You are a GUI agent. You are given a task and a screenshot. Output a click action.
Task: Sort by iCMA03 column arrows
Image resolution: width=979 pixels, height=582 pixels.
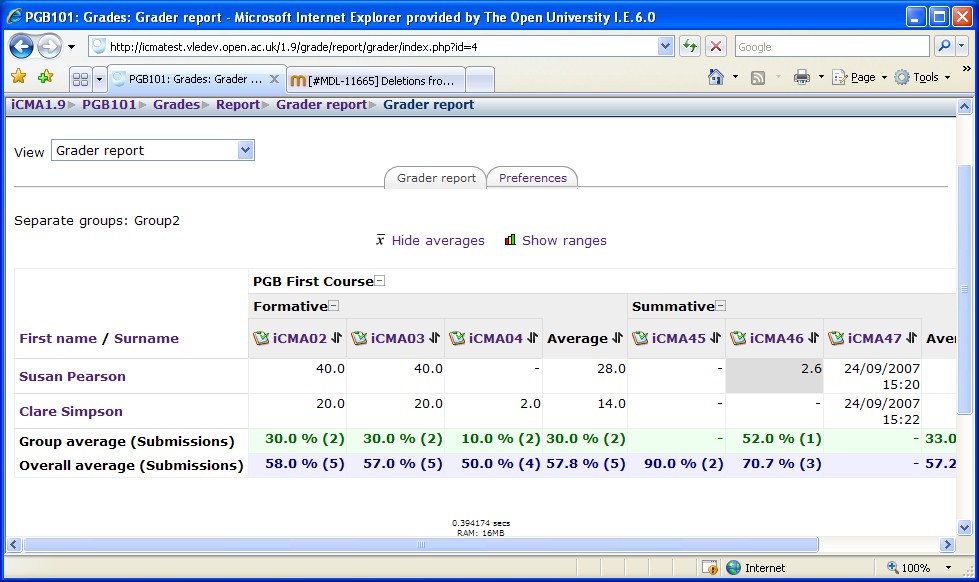click(x=435, y=338)
